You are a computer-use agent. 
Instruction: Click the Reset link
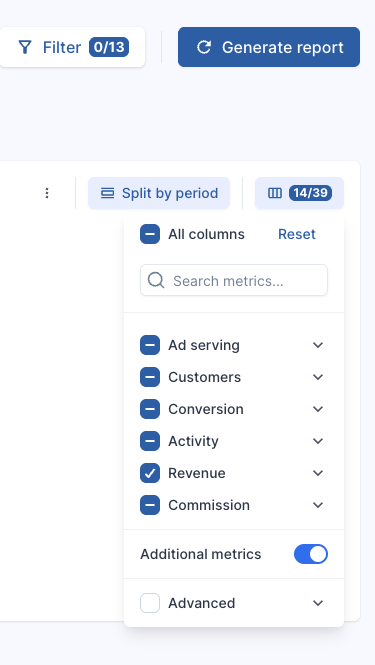[297, 234]
